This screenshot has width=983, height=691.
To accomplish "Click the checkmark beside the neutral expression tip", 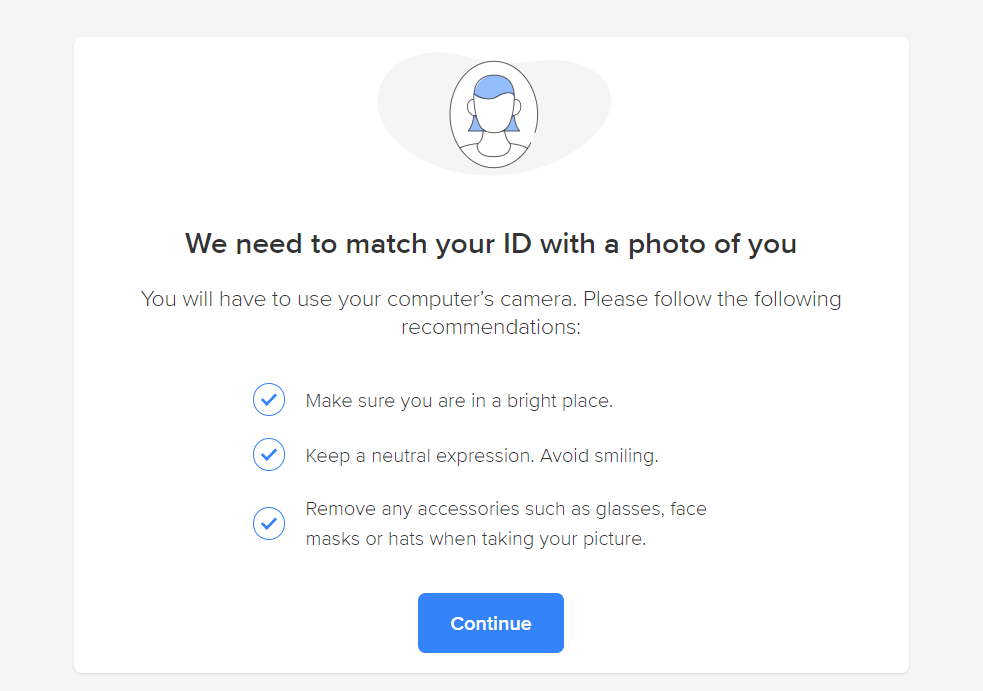I will point(269,455).
